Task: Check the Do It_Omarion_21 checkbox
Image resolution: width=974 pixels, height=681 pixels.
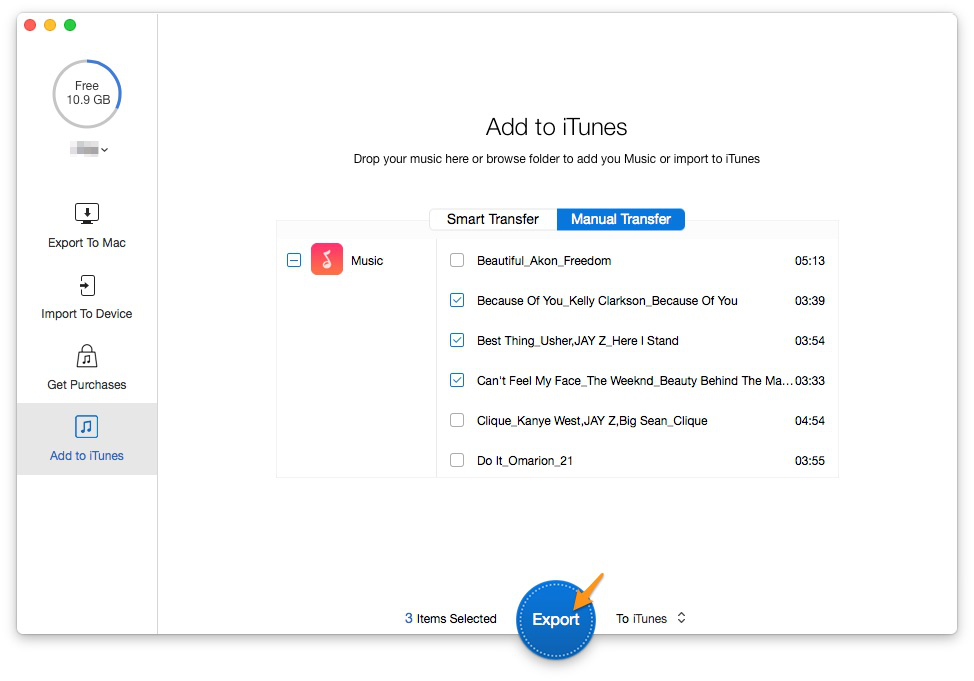Action: click(x=457, y=460)
